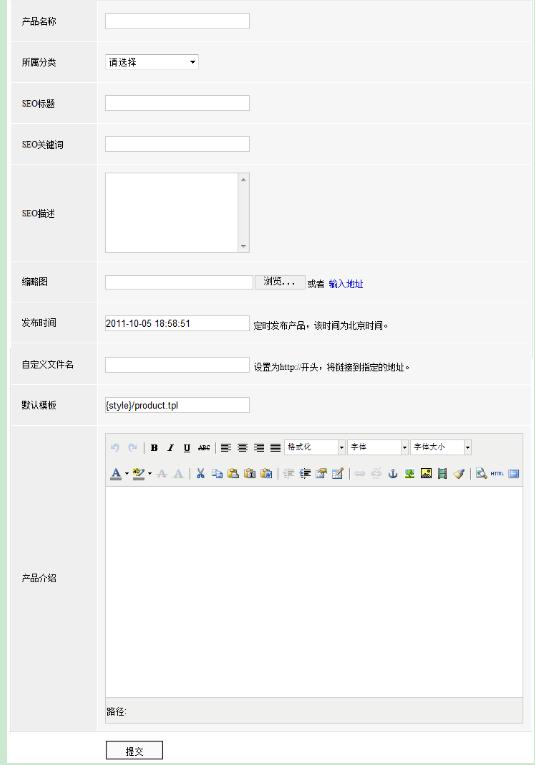
Task: Open HTML source editor button
Action: [x=497, y=473]
